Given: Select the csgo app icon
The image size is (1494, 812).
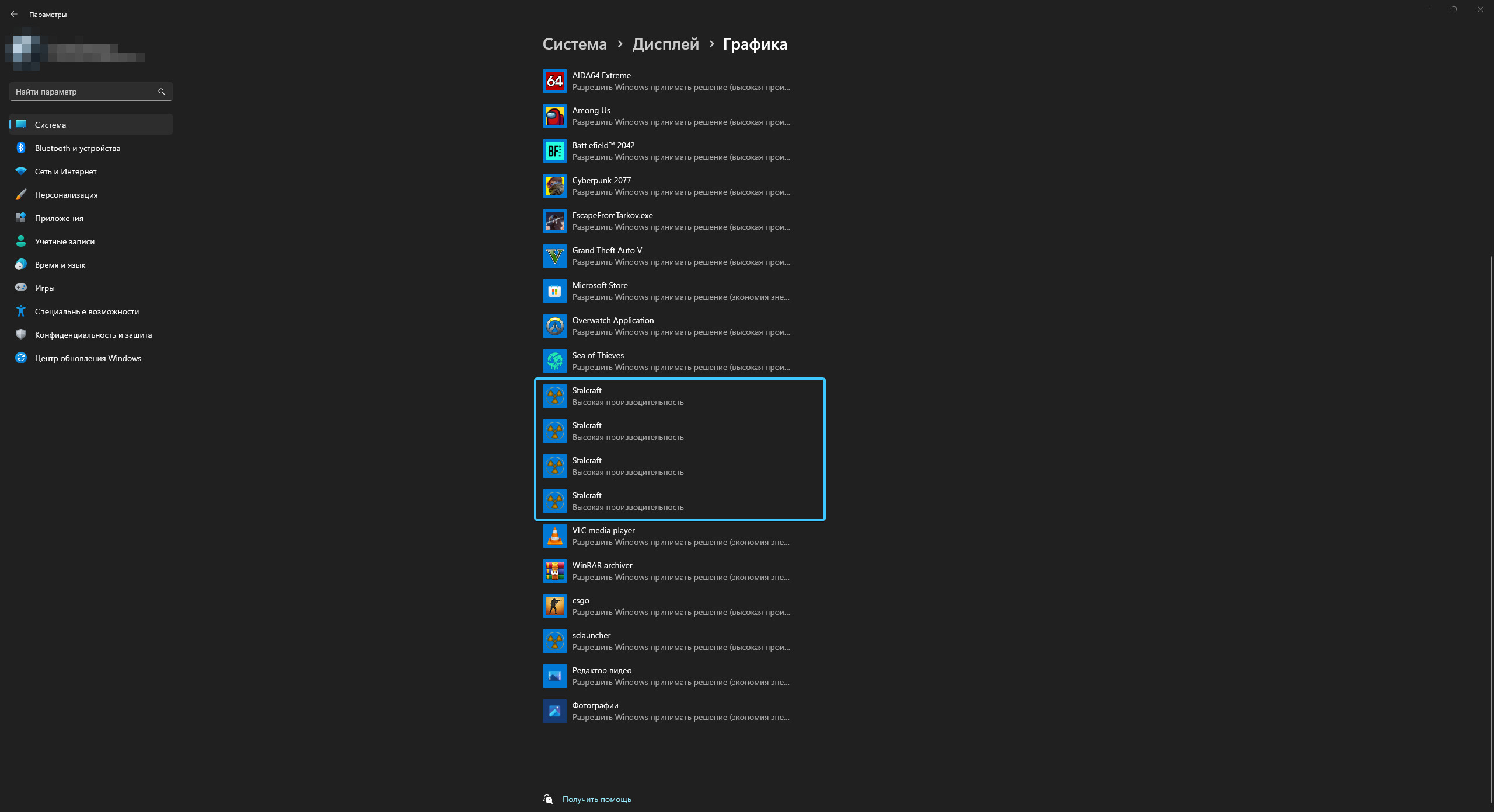Looking at the screenshot, I should [x=554, y=606].
